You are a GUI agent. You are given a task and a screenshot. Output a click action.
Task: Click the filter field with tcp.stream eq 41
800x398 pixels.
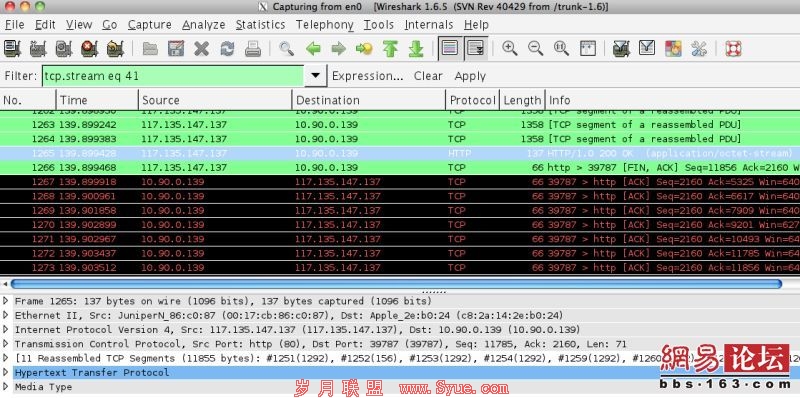click(173, 76)
